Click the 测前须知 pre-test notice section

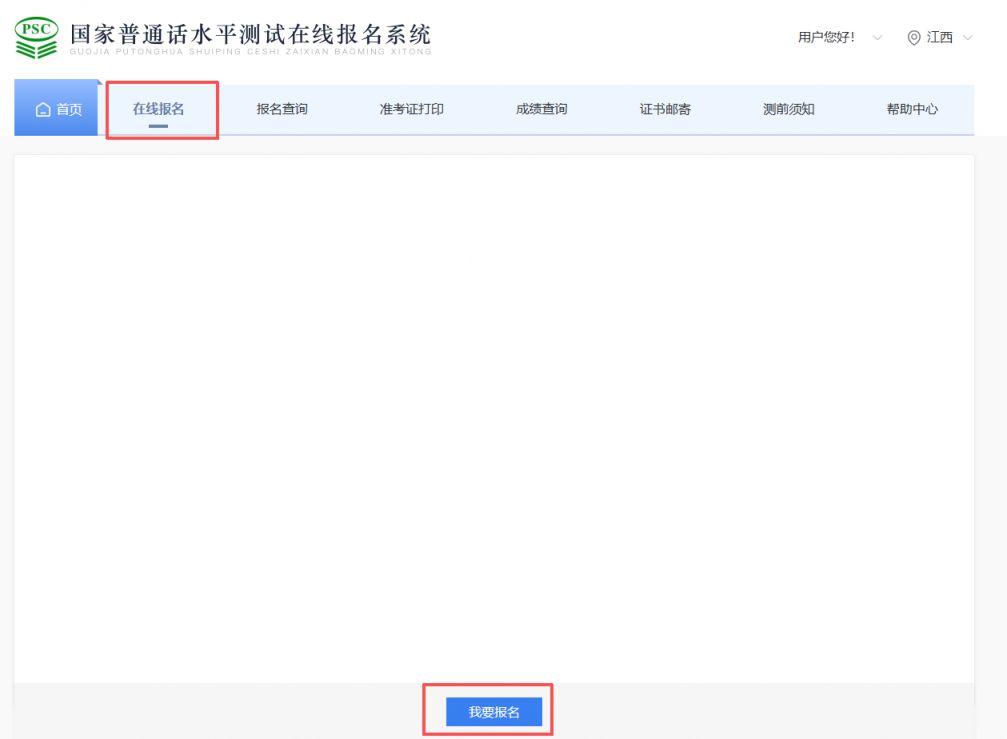[x=790, y=109]
